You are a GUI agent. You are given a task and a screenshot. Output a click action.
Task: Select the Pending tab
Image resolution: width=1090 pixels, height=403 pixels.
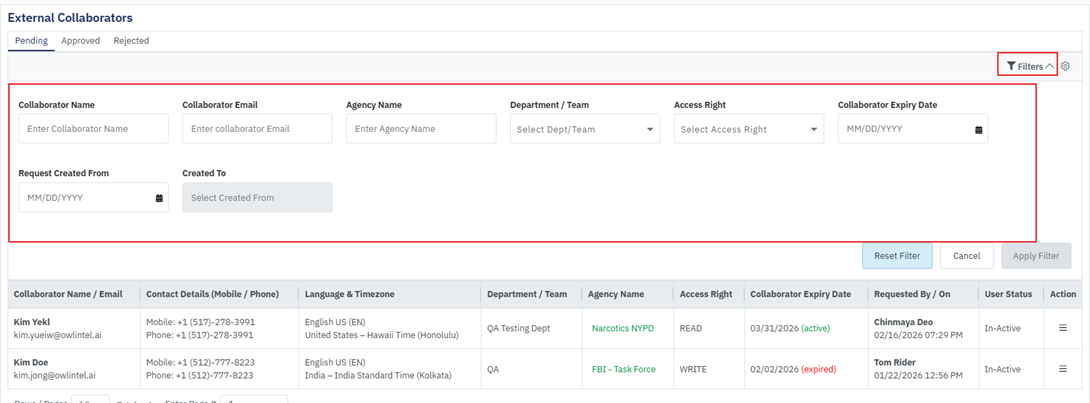(31, 41)
